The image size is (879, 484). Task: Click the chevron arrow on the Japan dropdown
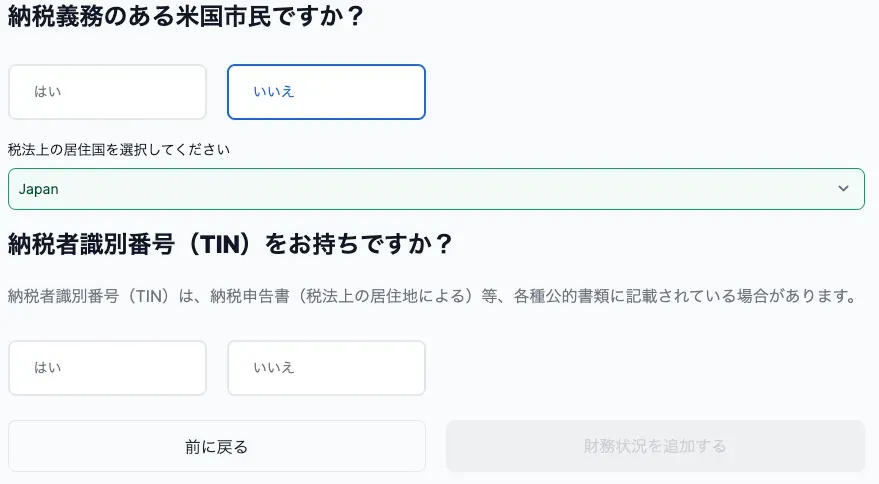844,189
